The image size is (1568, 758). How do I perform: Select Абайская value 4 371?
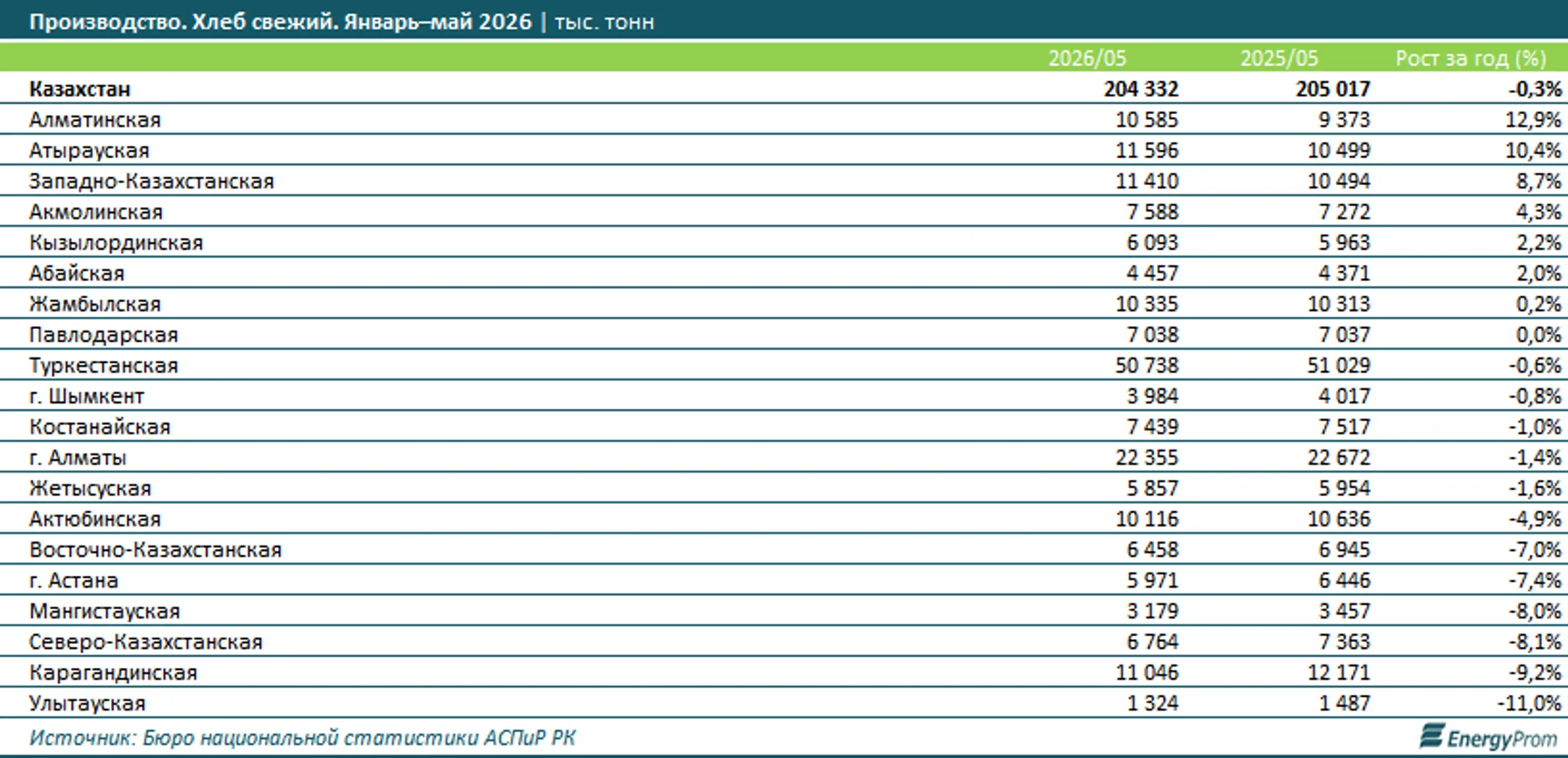[x=1344, y=273]
